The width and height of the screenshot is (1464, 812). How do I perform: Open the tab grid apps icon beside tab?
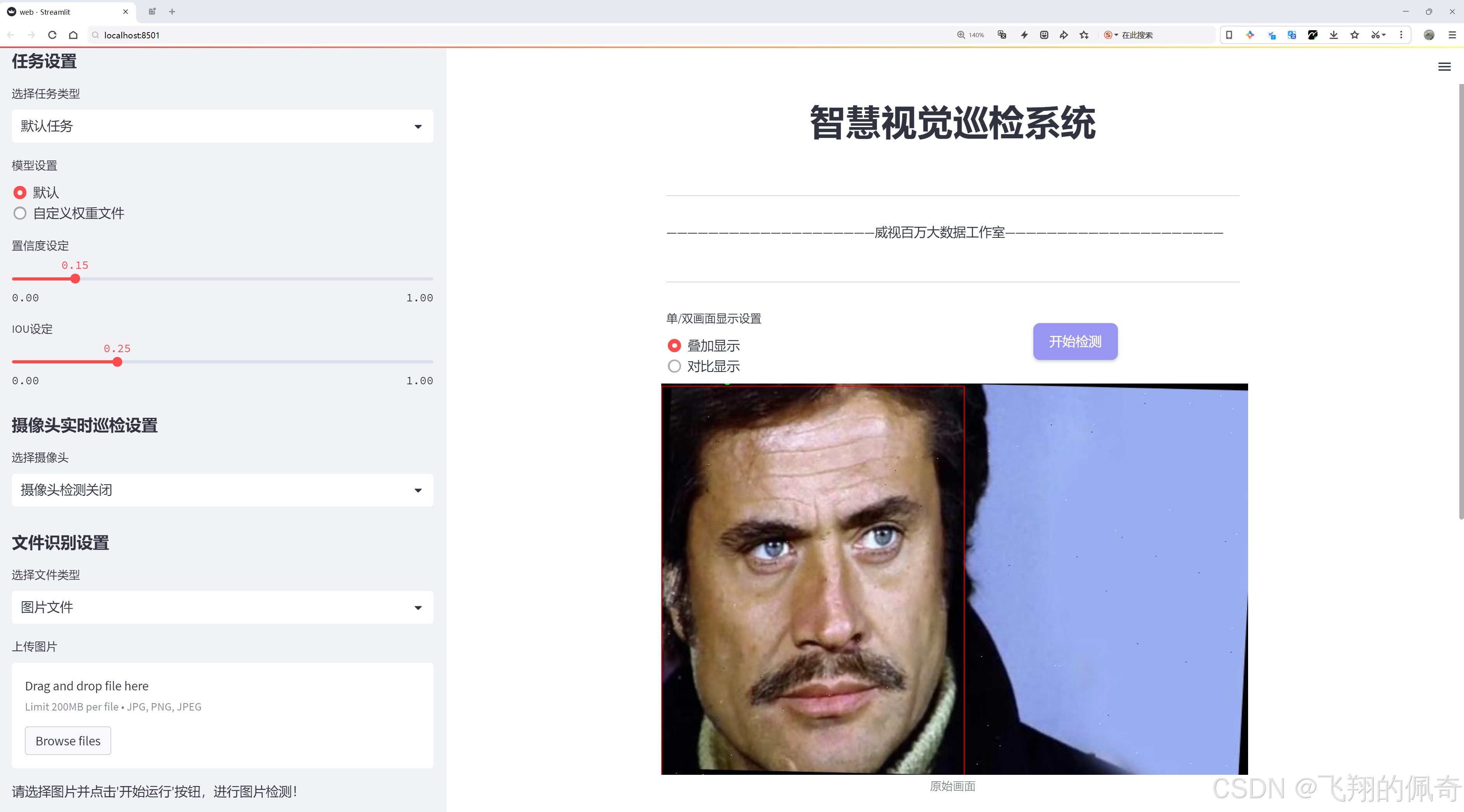[152, 11]
